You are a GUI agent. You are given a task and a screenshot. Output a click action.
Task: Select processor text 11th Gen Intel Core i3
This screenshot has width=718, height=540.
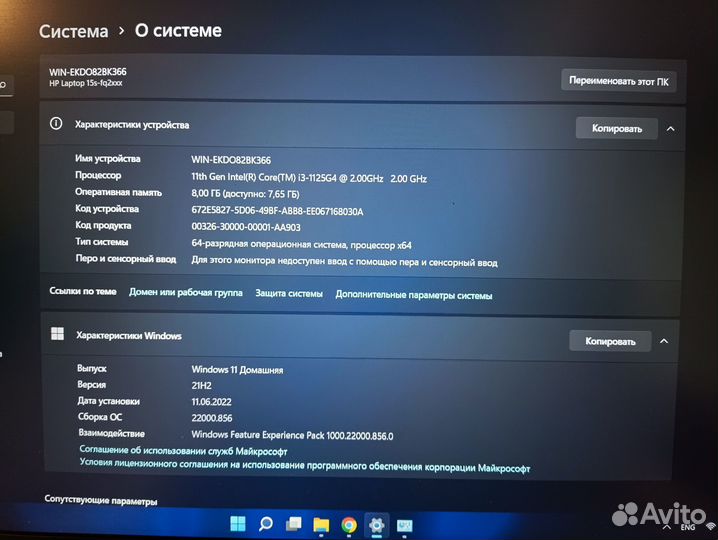(309, 178)
